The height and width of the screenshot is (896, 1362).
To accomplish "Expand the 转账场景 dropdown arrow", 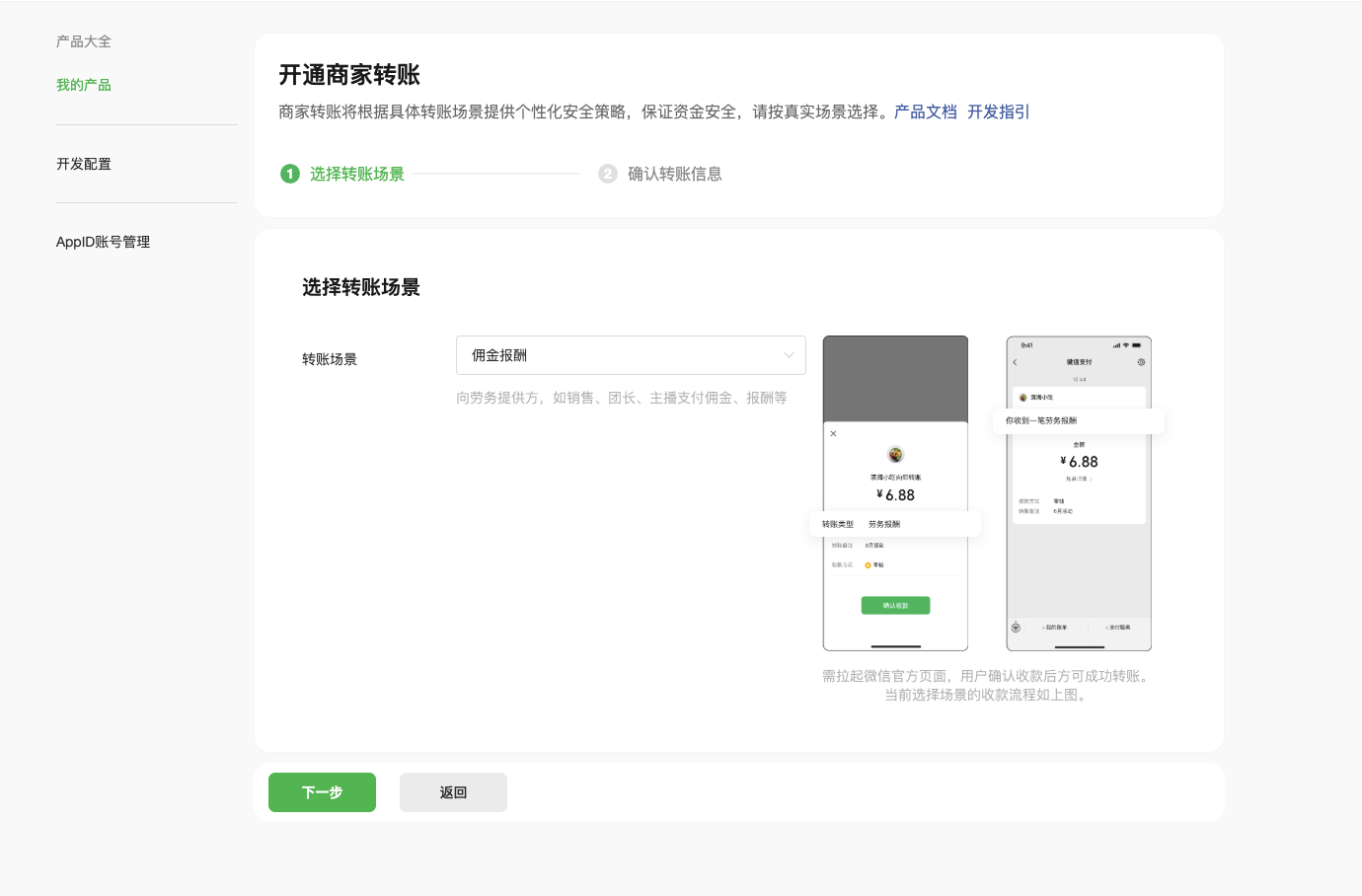I will click(x=789, y=355).
